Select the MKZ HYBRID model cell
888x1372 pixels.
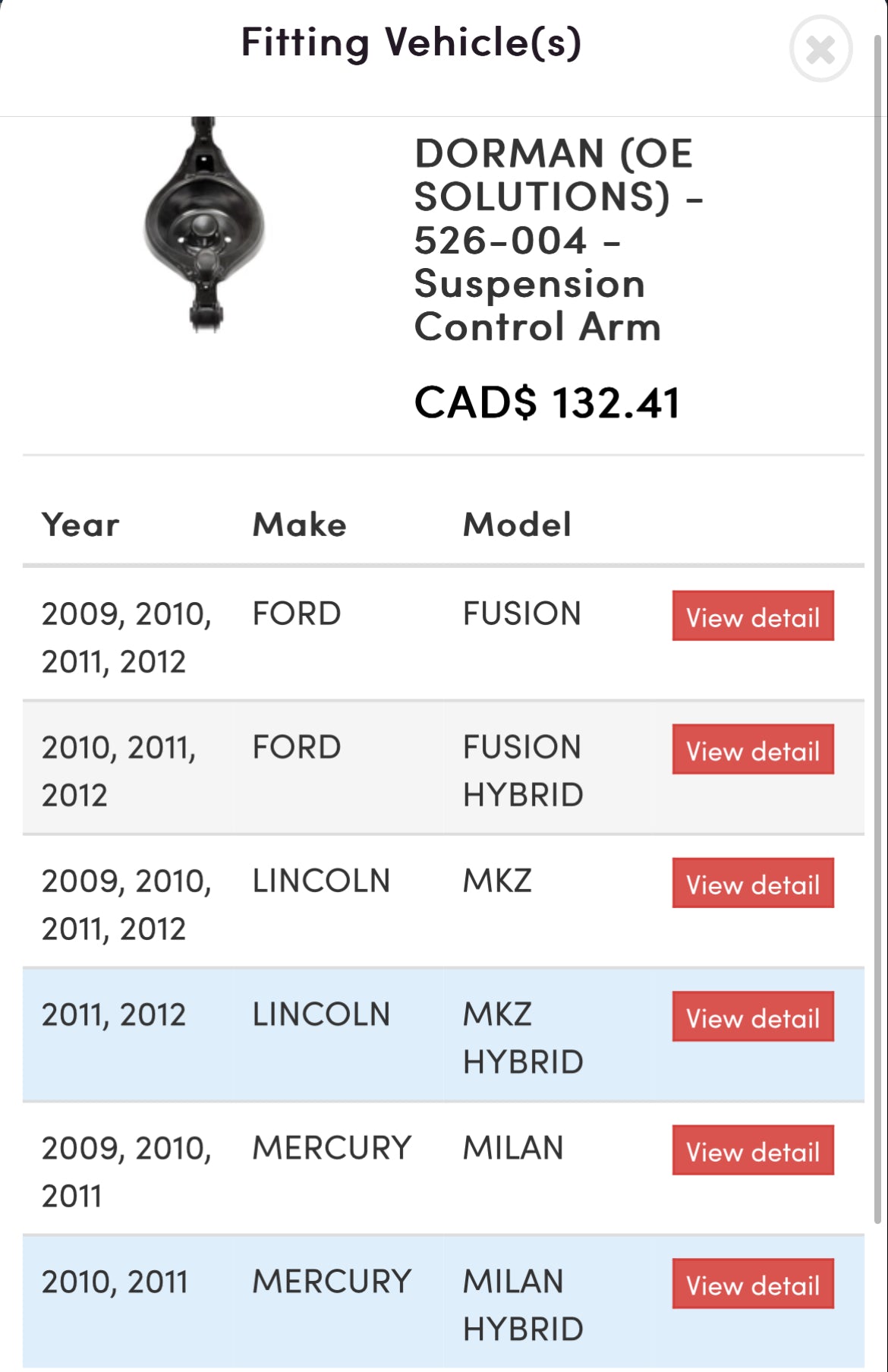(523, 1038)
